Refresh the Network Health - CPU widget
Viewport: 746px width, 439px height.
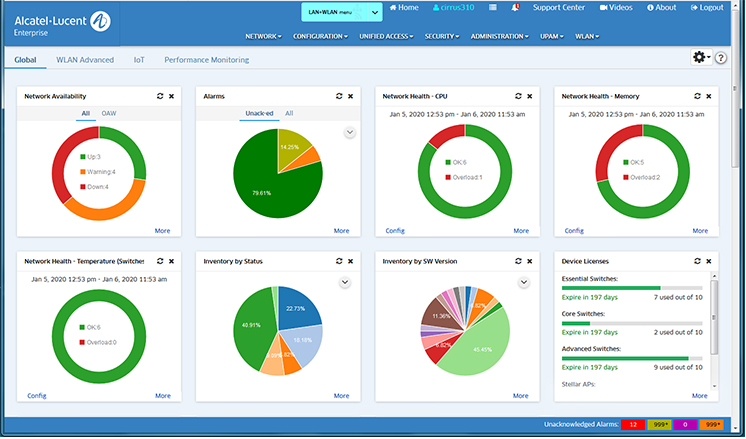[x=518, y=97]
